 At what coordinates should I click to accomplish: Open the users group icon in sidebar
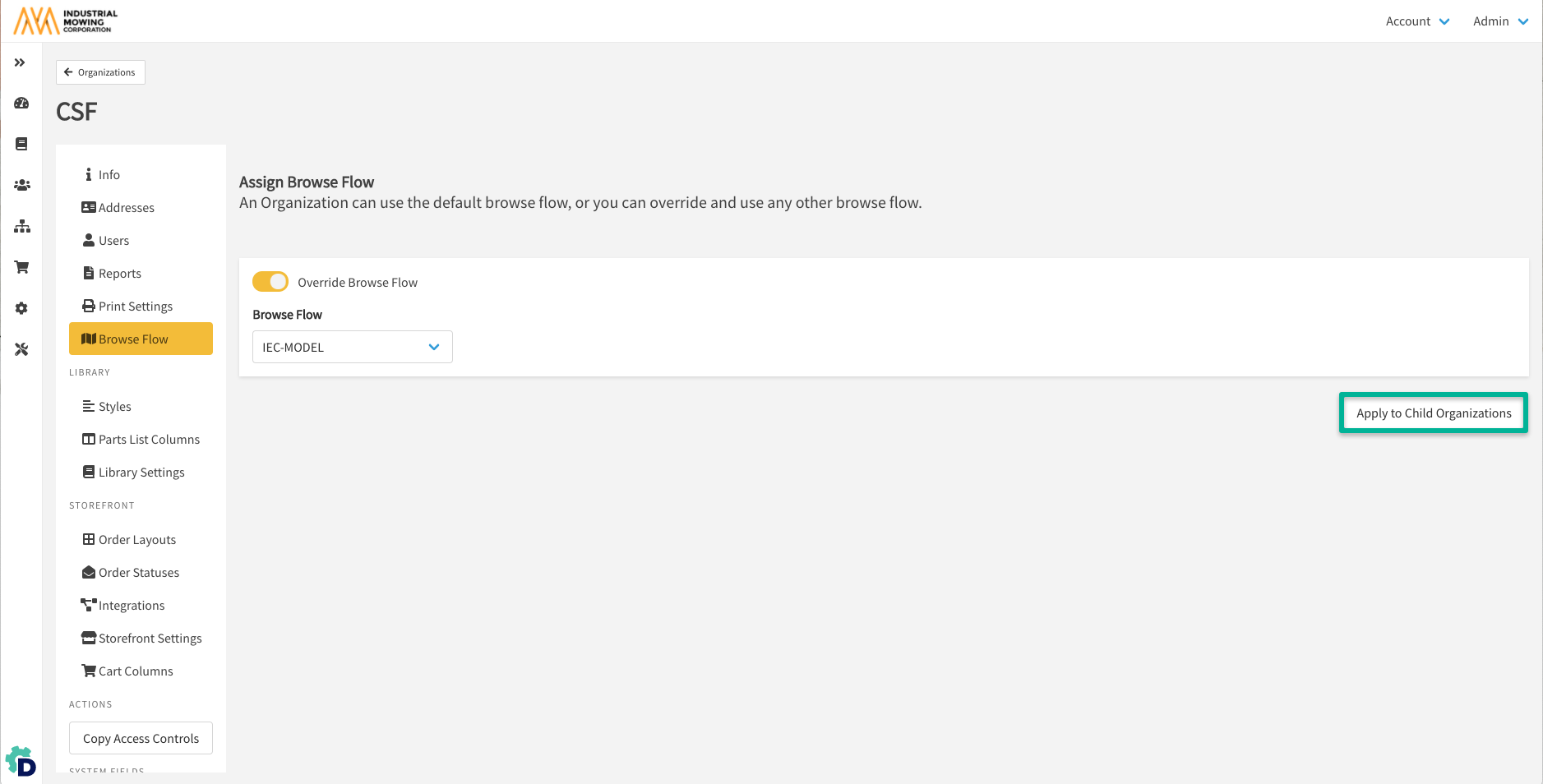click(x=21, y=185)
